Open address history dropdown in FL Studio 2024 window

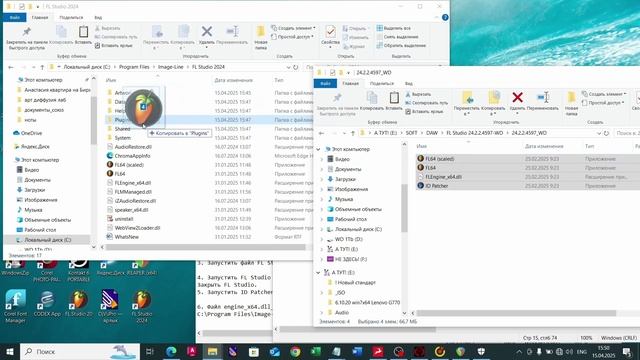click(289, 67)
